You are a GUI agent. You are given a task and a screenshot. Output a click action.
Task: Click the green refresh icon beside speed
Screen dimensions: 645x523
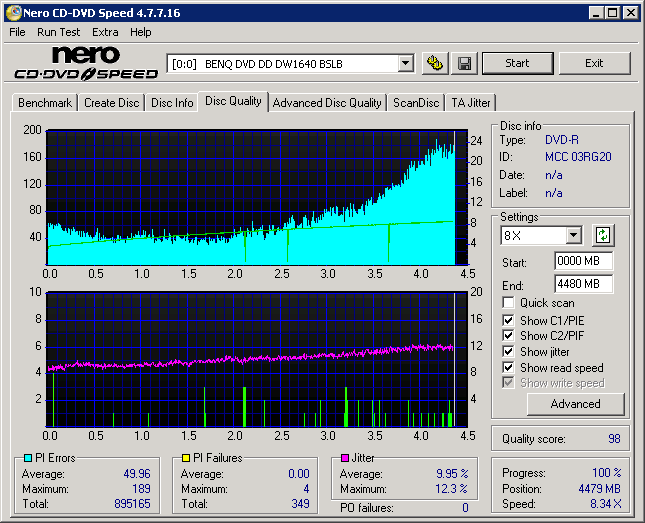click(x=603, y=236)
